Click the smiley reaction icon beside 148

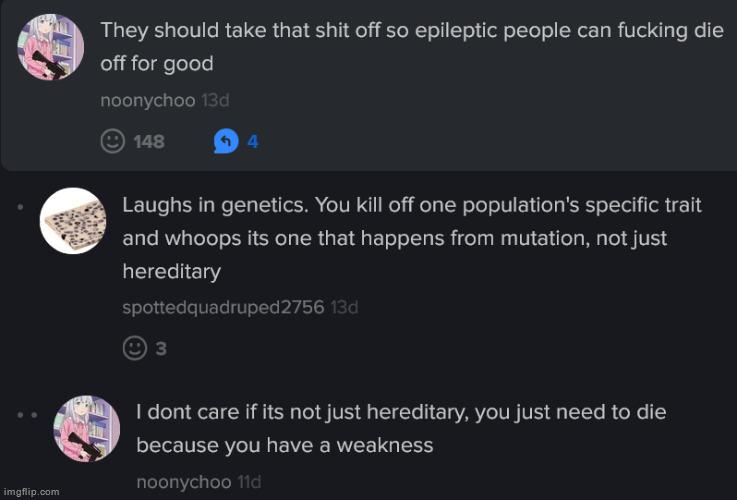click(x=113, y=141)
